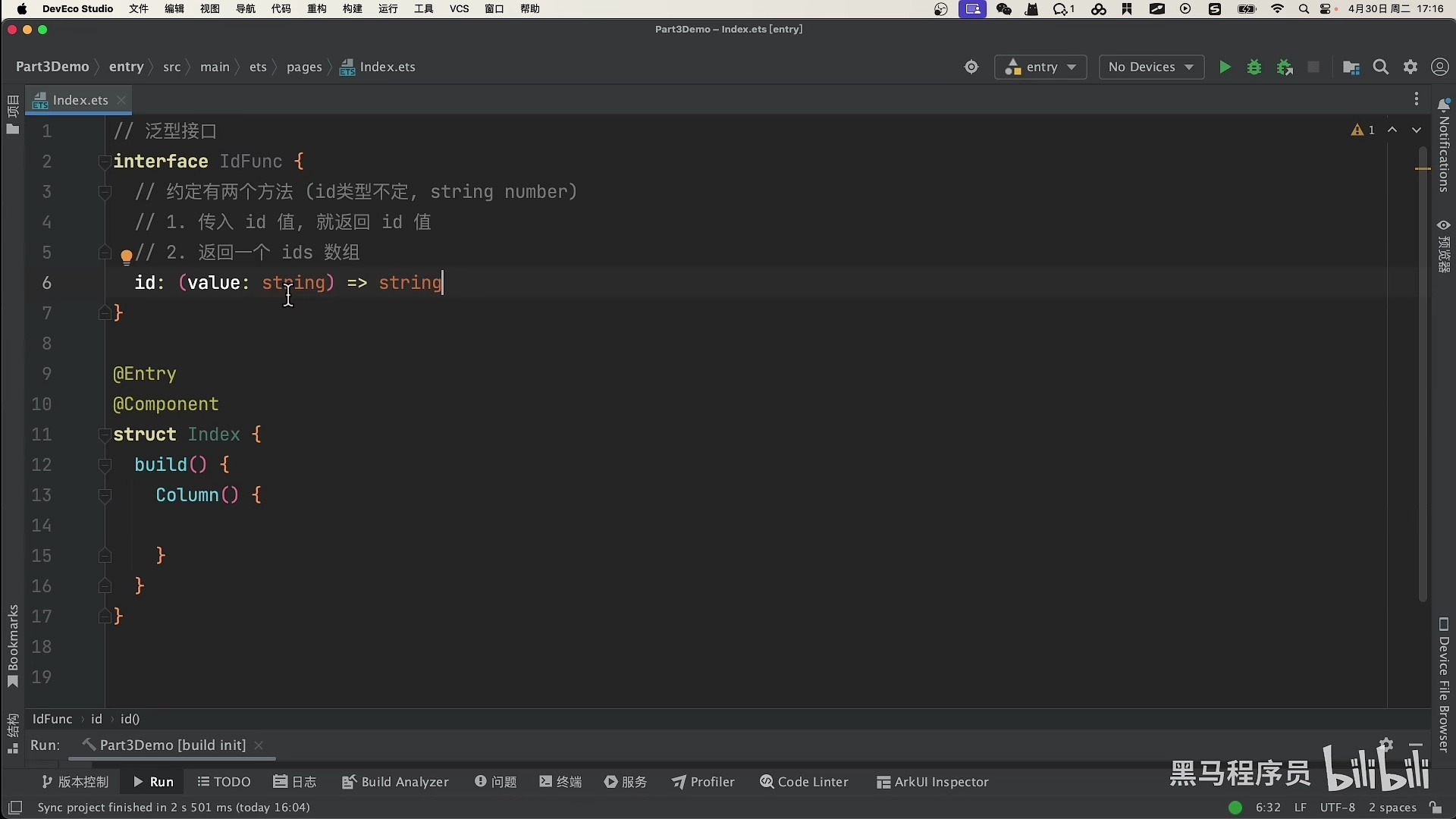This screenshot has width=1456, height=819.
Task: Open the Profiler tool window
Action: pos(703,782)
